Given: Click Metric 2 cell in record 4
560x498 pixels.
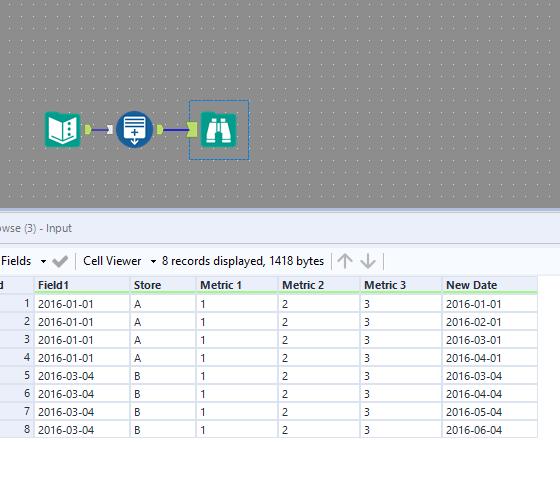Looking at the screenshot, I should [319, 358].
